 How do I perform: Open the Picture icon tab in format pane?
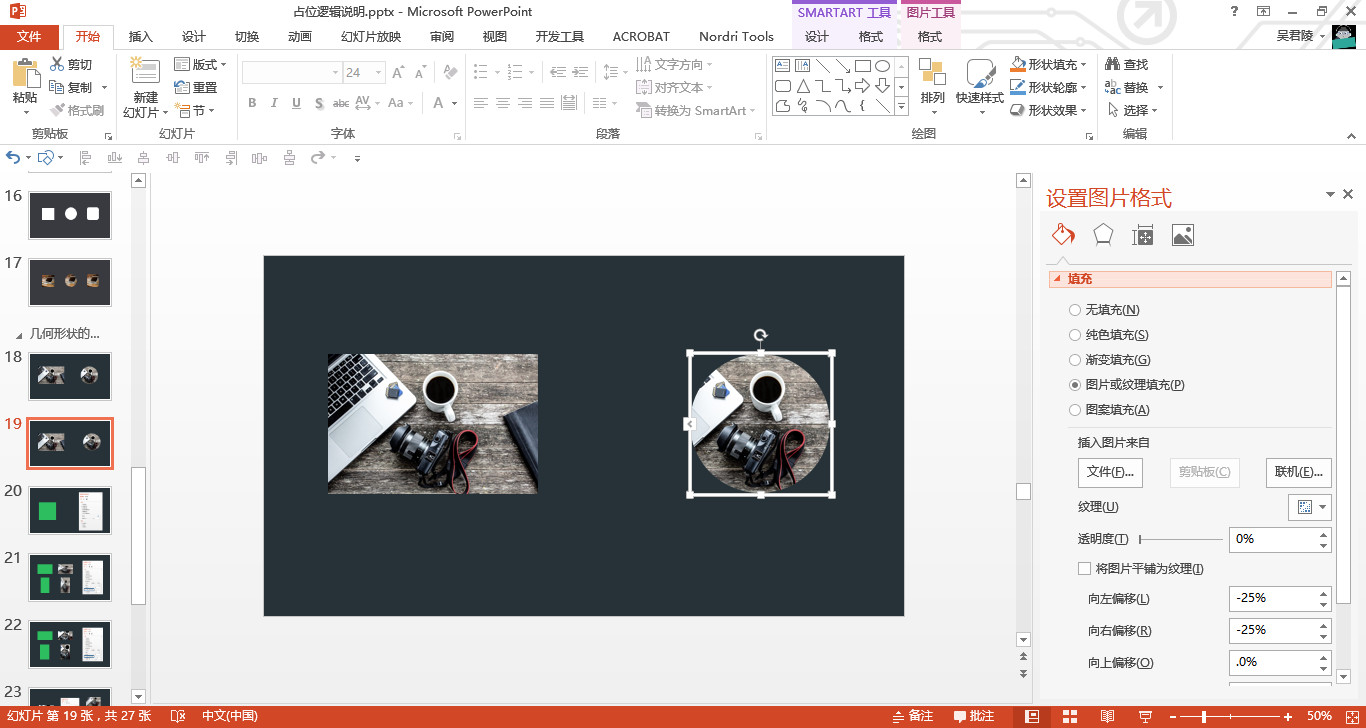1182,235
